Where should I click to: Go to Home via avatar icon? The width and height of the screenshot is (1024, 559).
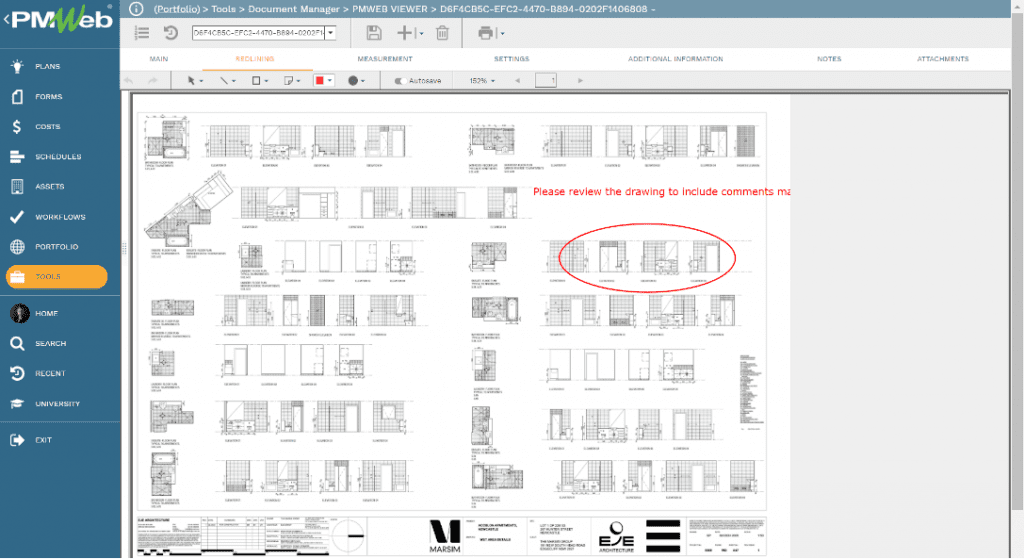[x=20, y=313]
